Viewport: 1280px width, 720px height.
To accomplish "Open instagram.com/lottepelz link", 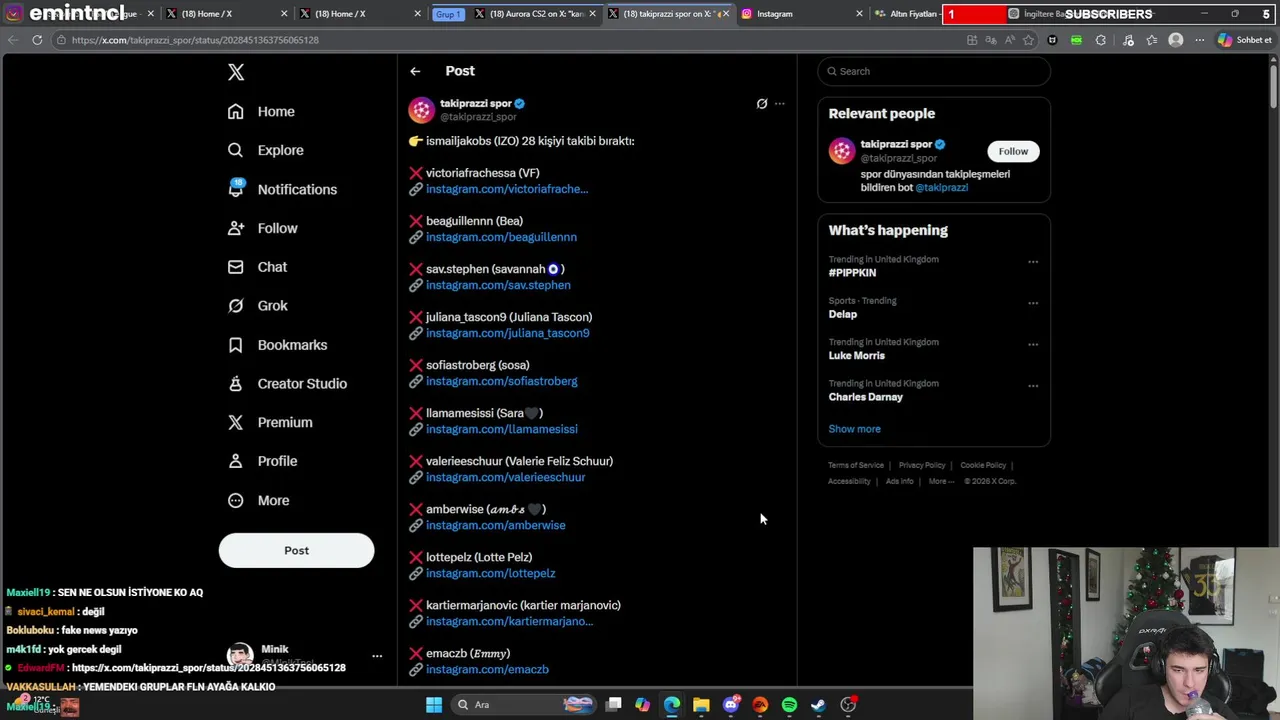I will [x=490, y=573].
